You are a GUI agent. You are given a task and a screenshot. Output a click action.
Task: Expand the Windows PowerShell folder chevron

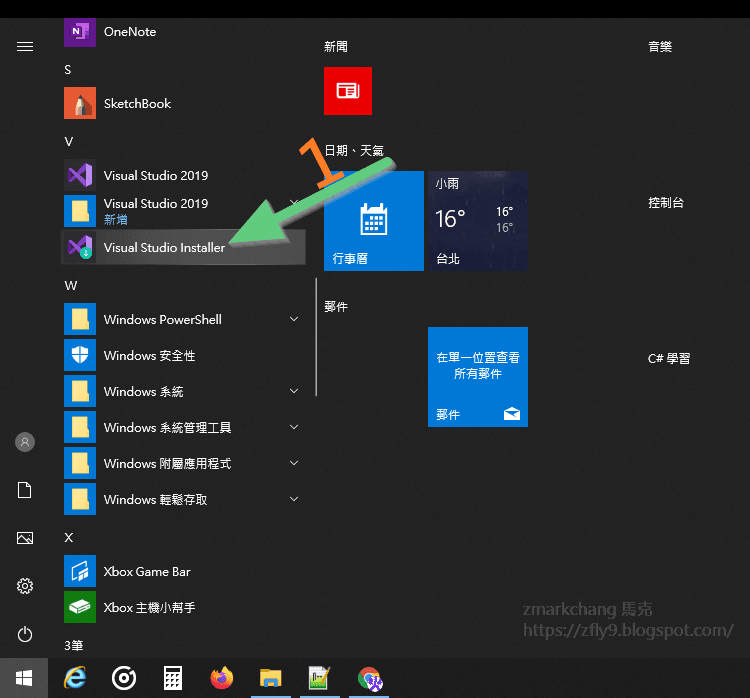pos(294,319)
